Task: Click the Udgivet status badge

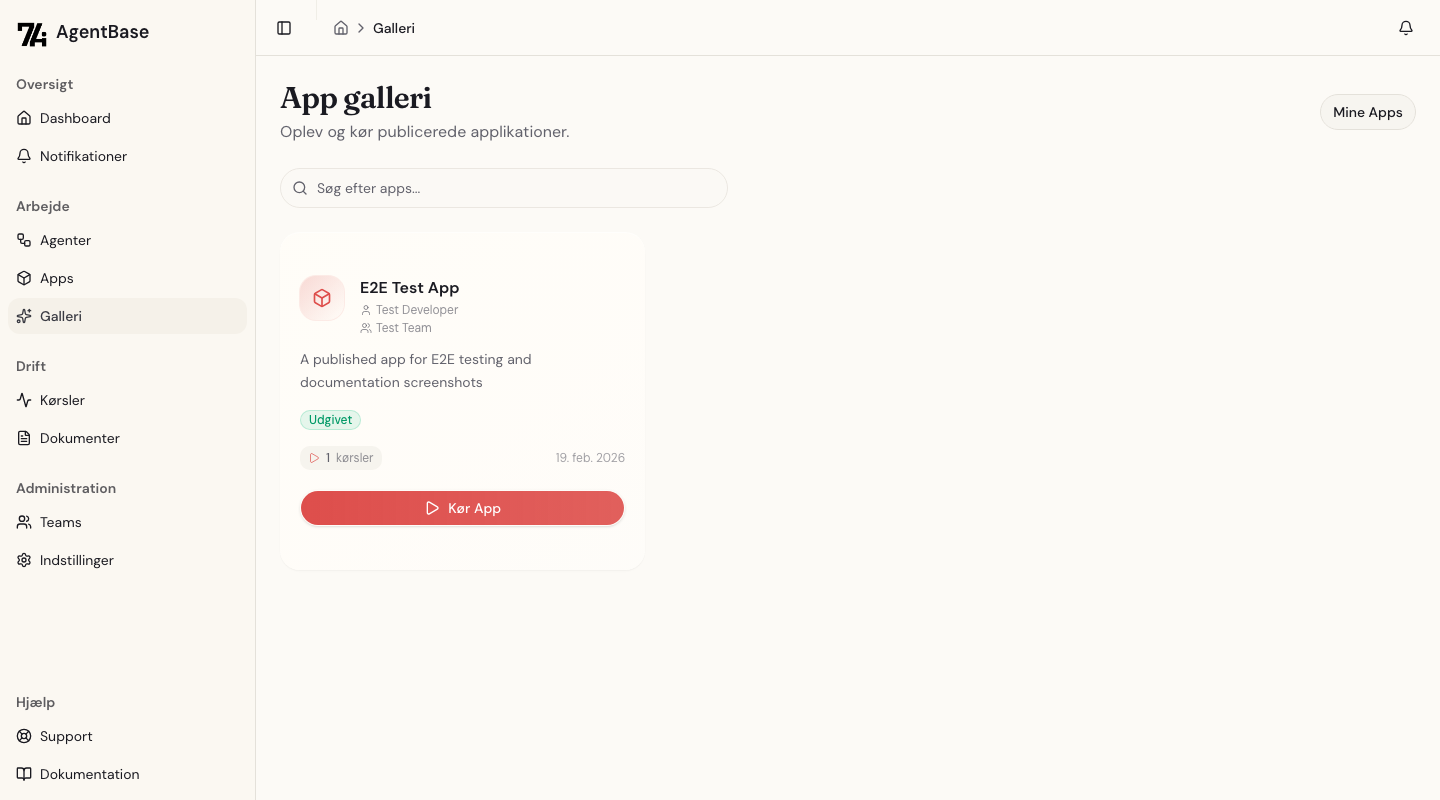Action: point(330,419)
